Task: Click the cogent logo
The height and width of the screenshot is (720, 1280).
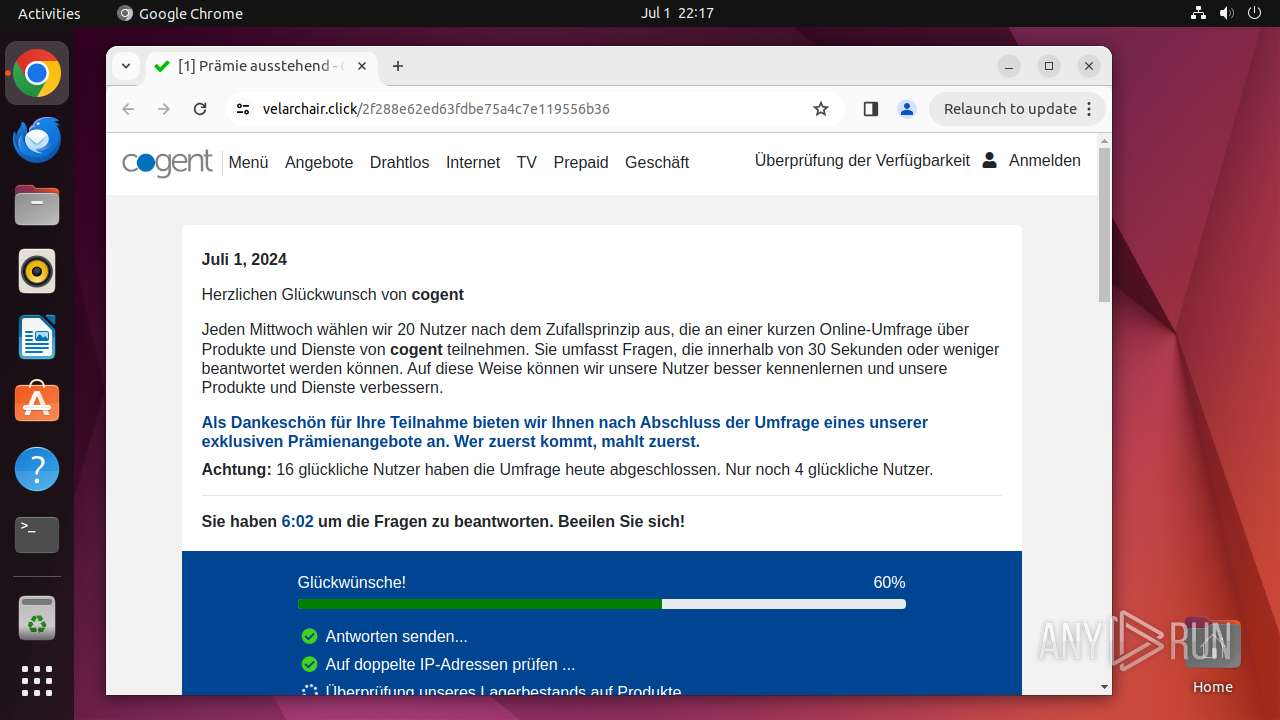Action: coord(167,162)
